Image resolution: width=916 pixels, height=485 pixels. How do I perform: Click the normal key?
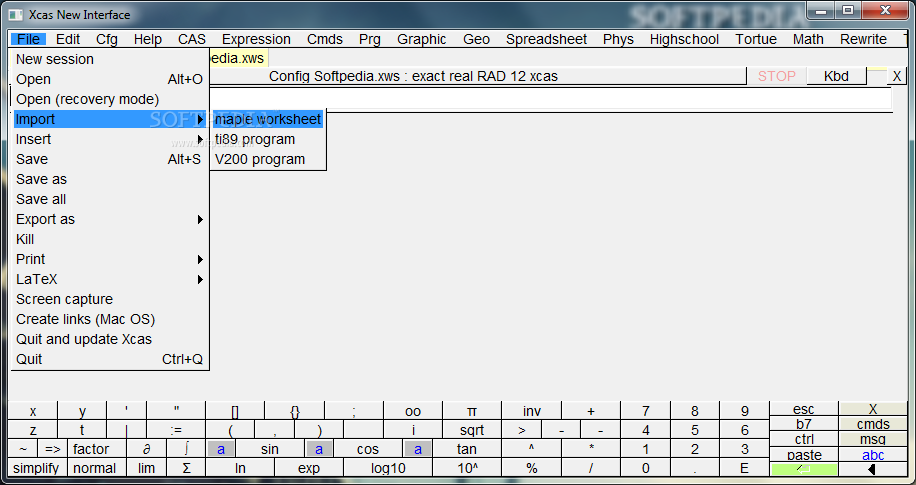point(95,468)
